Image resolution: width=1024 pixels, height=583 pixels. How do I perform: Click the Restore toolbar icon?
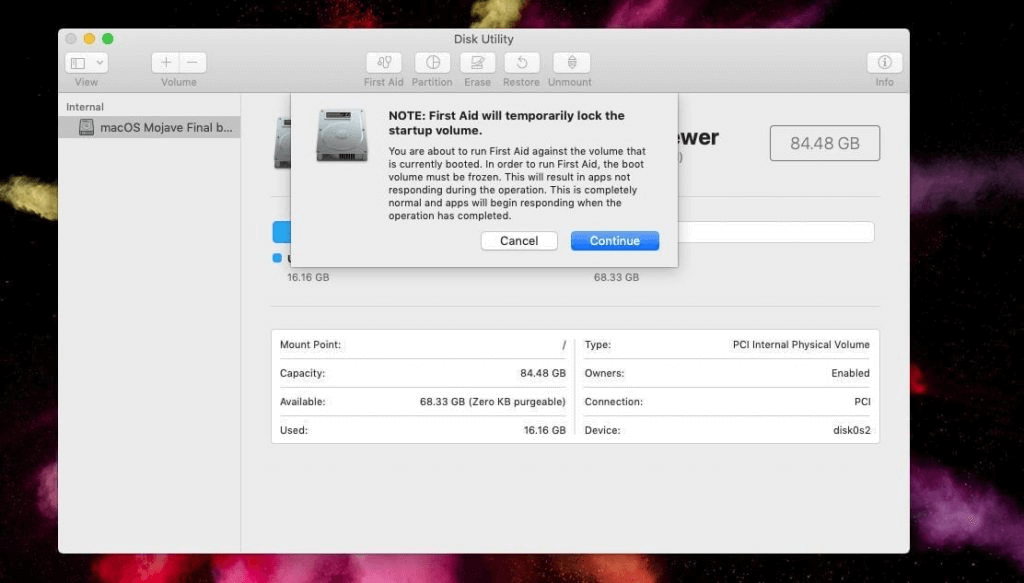coord(521,63)
